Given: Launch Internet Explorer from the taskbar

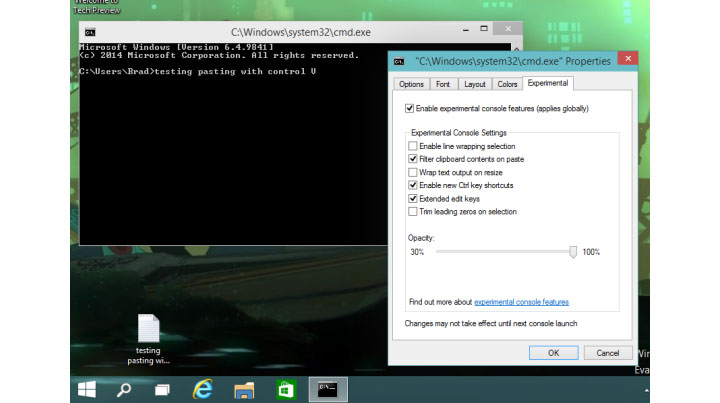Looking at the screenshot, I should 204,388.
